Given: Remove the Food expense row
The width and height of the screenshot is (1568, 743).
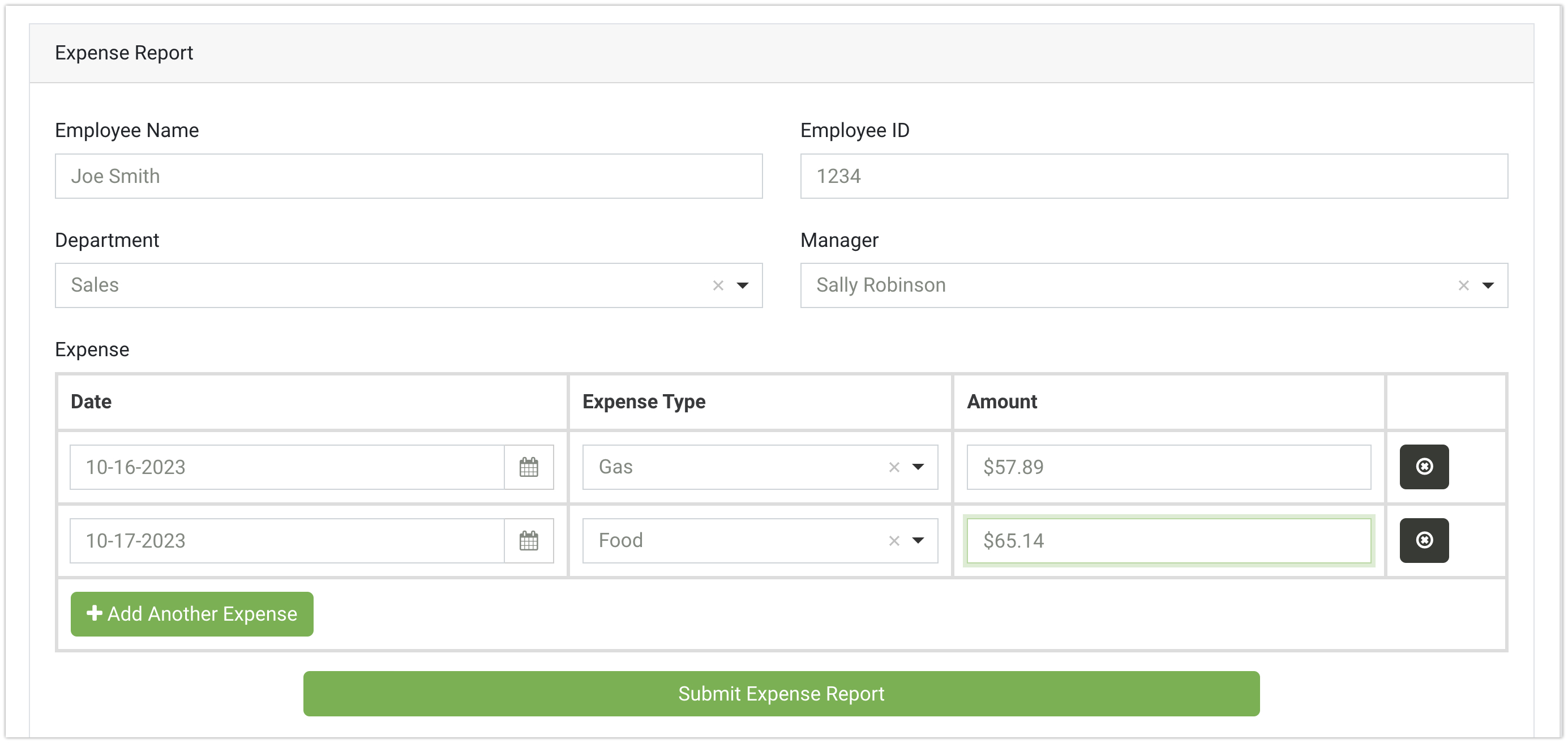Looking at the screenshot, I should (x=1424, y=541).
